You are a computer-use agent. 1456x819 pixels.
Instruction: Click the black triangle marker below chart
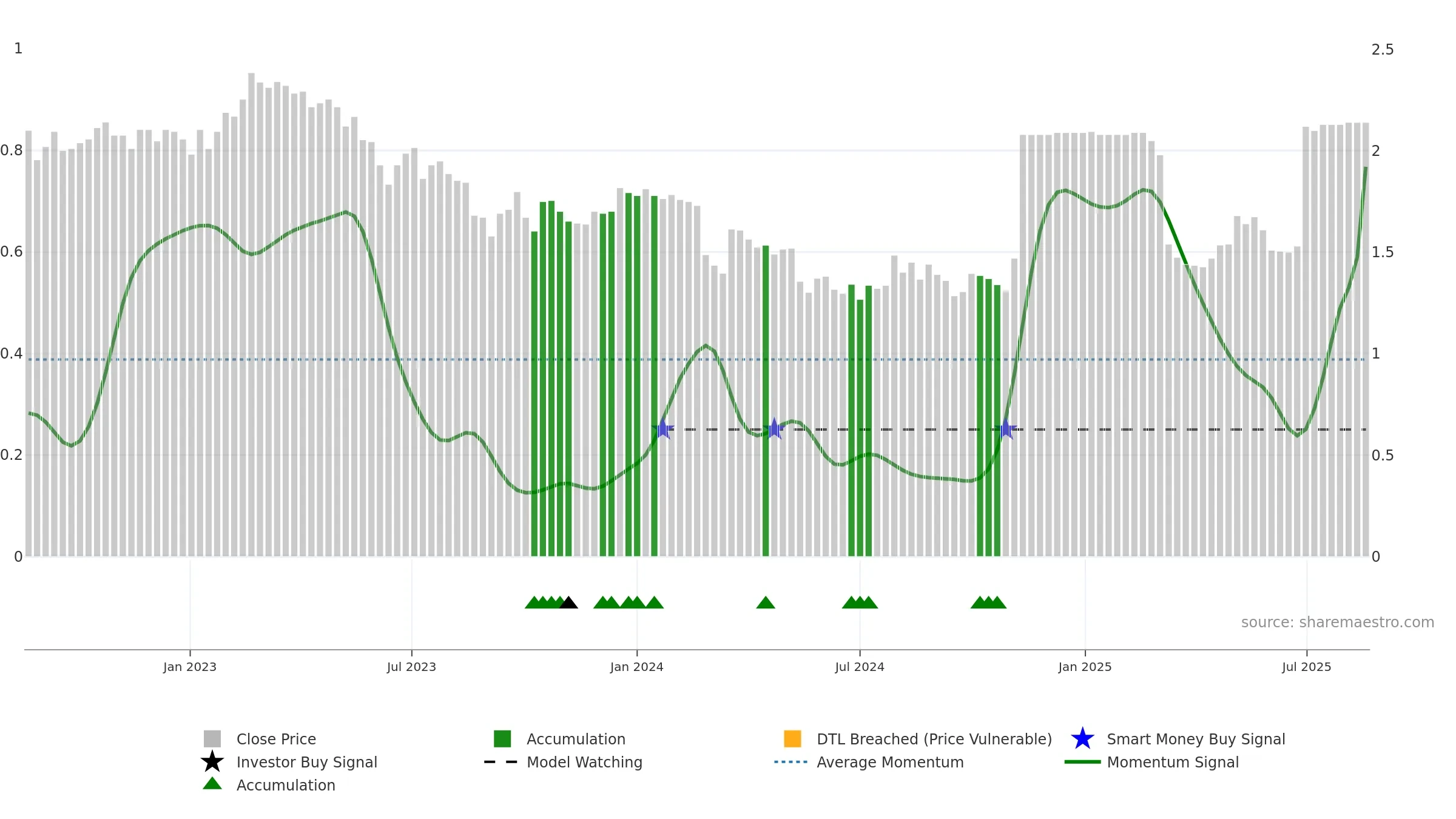[568, 602]
